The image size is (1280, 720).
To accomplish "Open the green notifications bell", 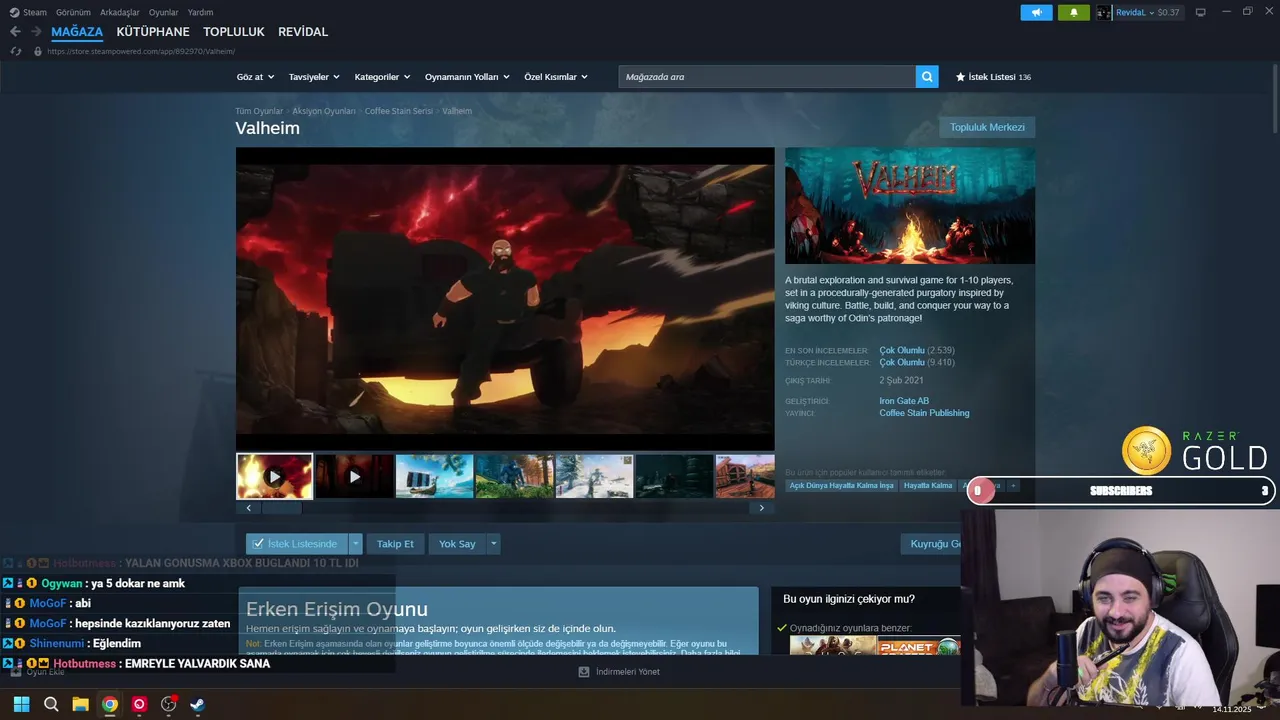I will coord(1074,12).
